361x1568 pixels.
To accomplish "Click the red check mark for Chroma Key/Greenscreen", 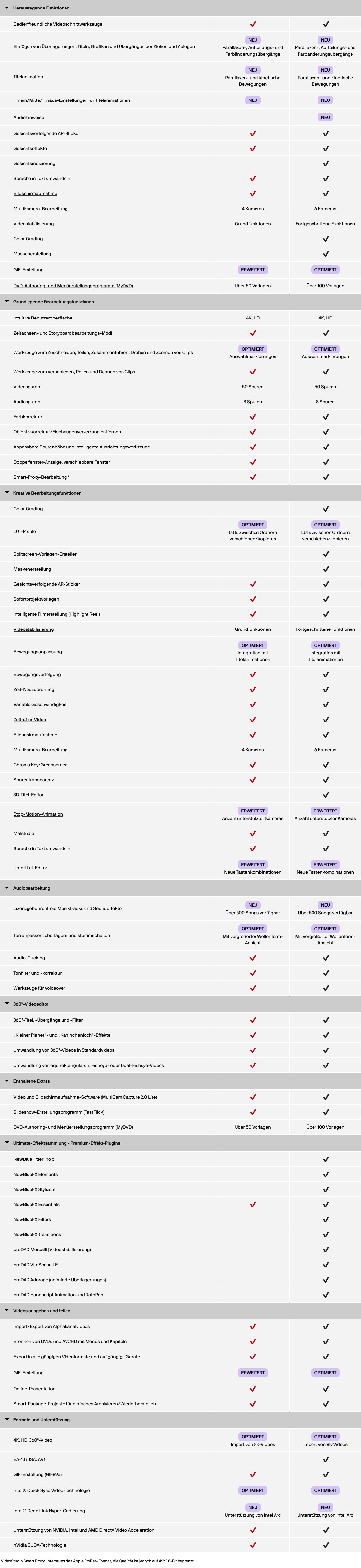I will (253, 764).
